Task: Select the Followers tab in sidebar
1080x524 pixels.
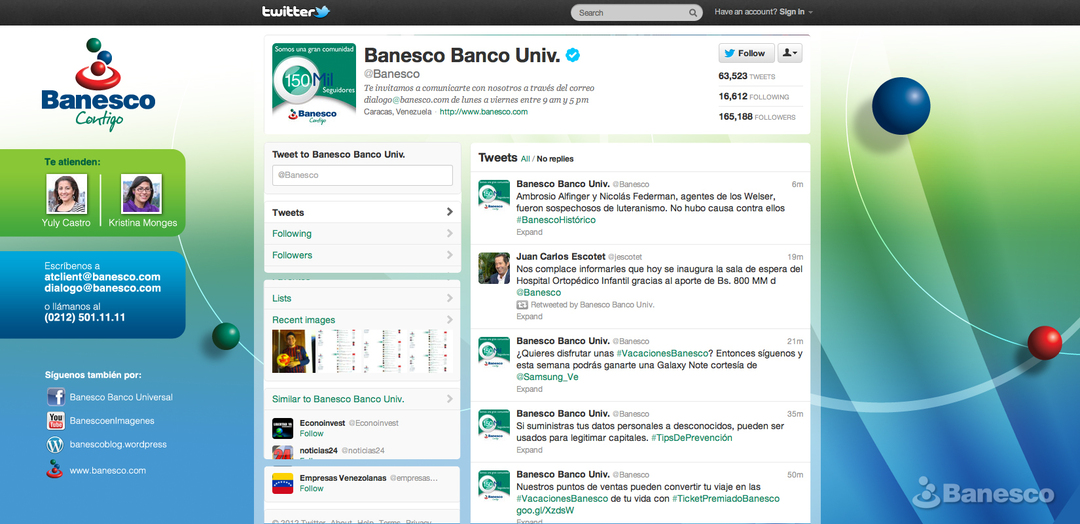Action: point(362,255)
